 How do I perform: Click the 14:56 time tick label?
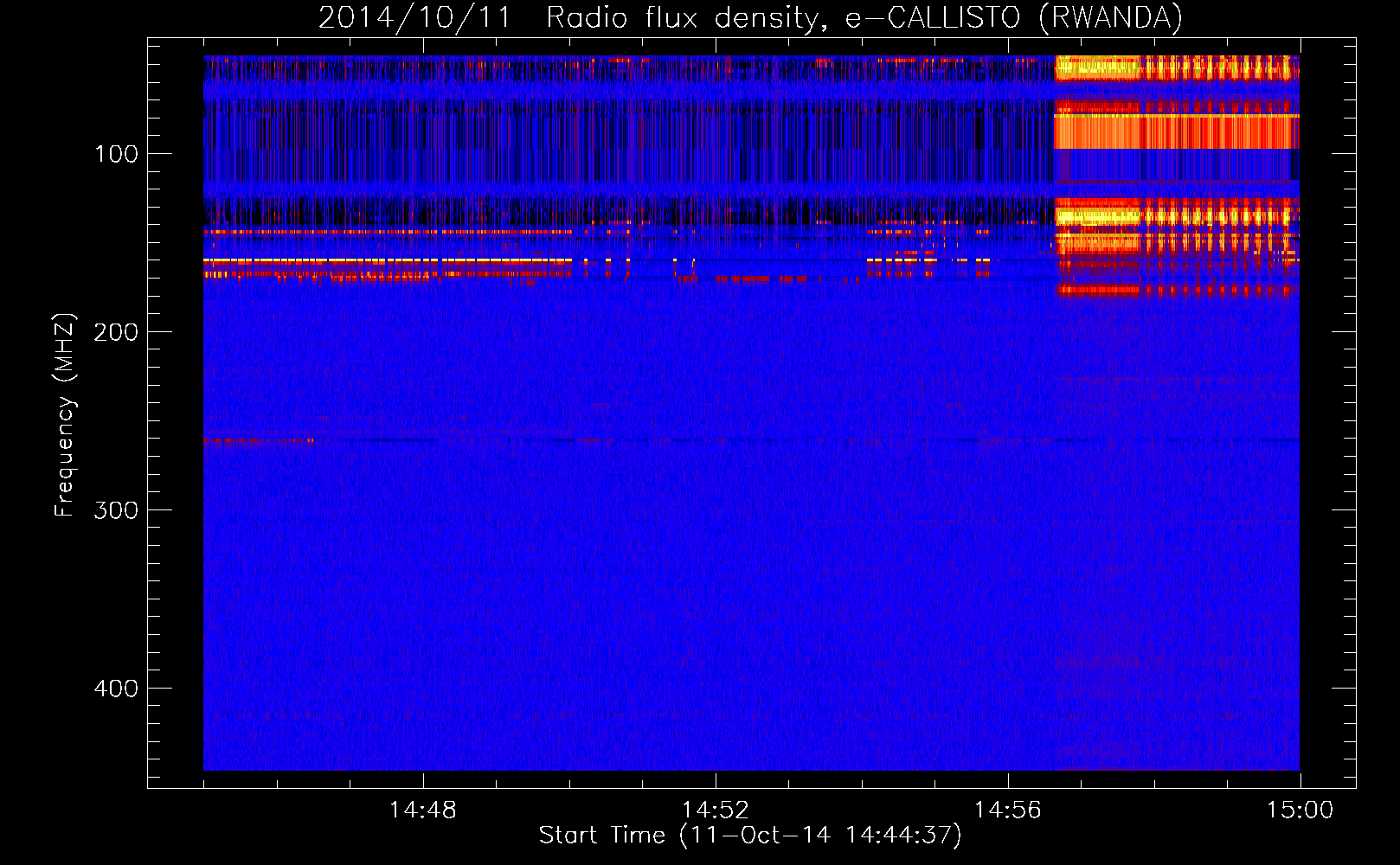coord(1008,811)
